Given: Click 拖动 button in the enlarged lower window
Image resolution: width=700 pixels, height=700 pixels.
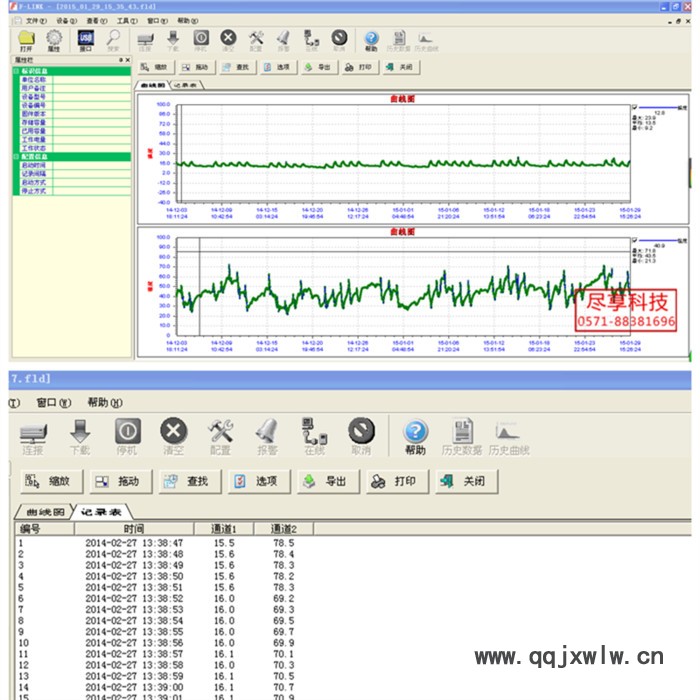Looking at the screenshot, I should click(x=121, y=481).
